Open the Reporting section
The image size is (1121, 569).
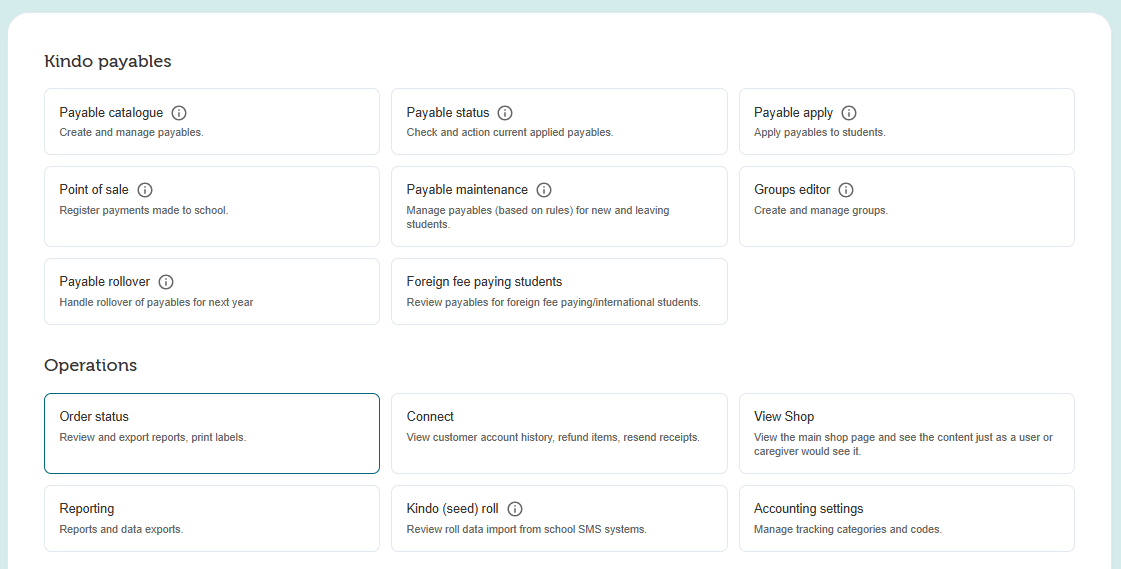pos(211,518)
